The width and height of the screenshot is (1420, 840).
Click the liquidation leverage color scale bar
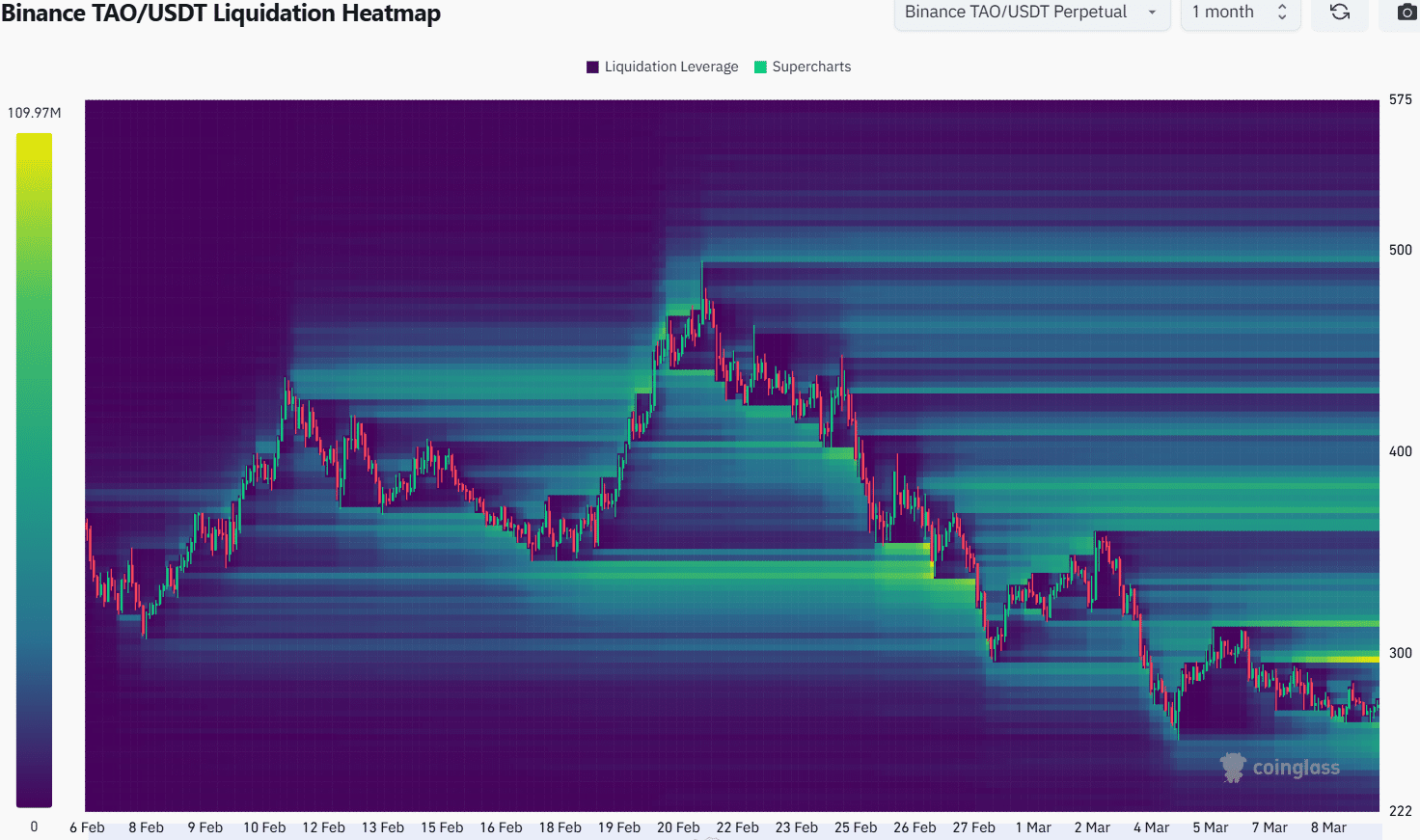coord(34,470)
